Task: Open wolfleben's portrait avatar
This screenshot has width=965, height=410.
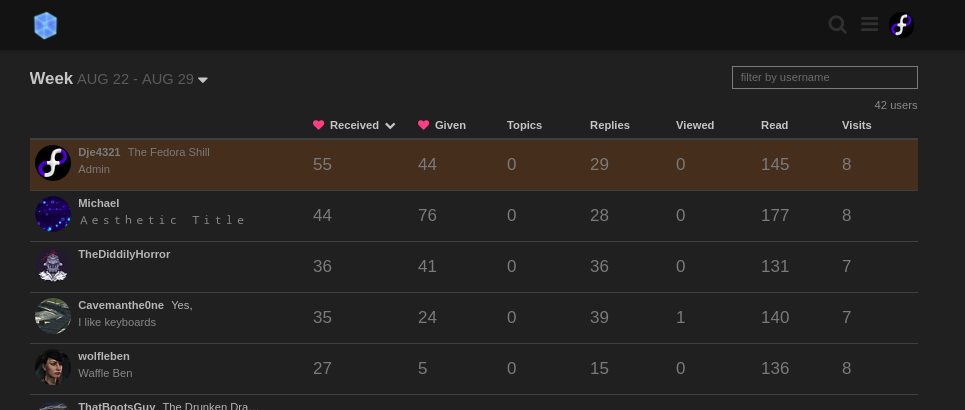Action: (x=53, y=368)
